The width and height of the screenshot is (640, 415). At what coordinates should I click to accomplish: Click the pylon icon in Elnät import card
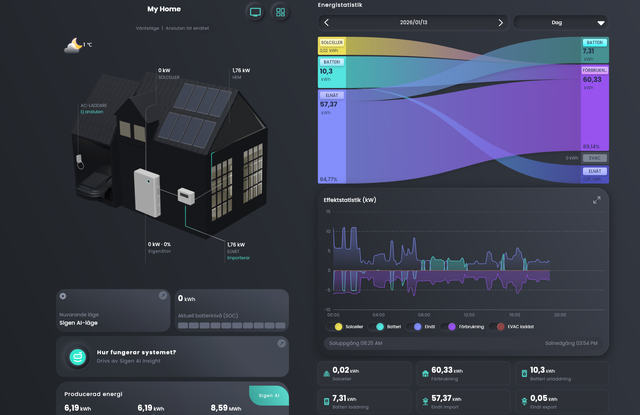[x=425, y=402]
